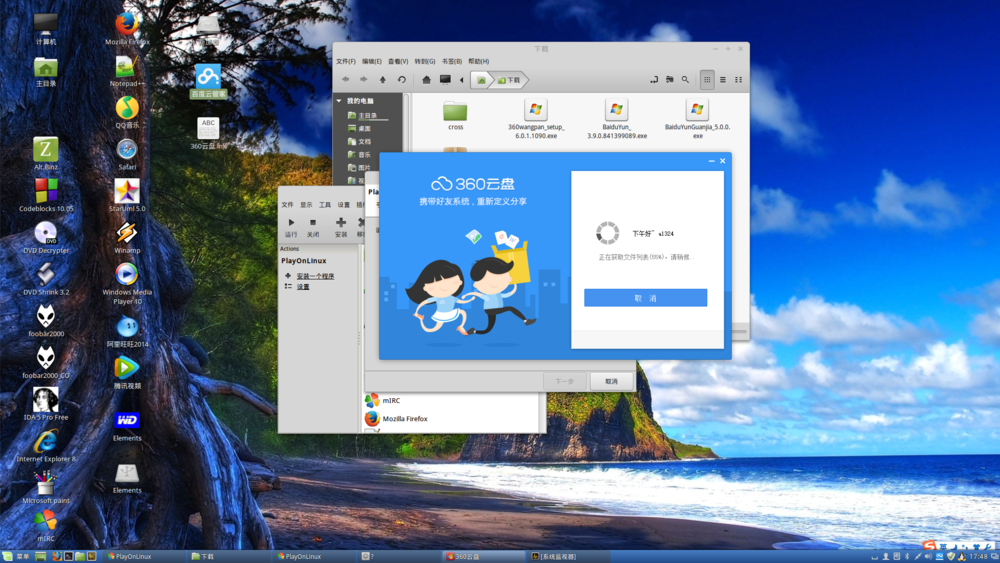Click the 下载 path bar button

point(509,80)
